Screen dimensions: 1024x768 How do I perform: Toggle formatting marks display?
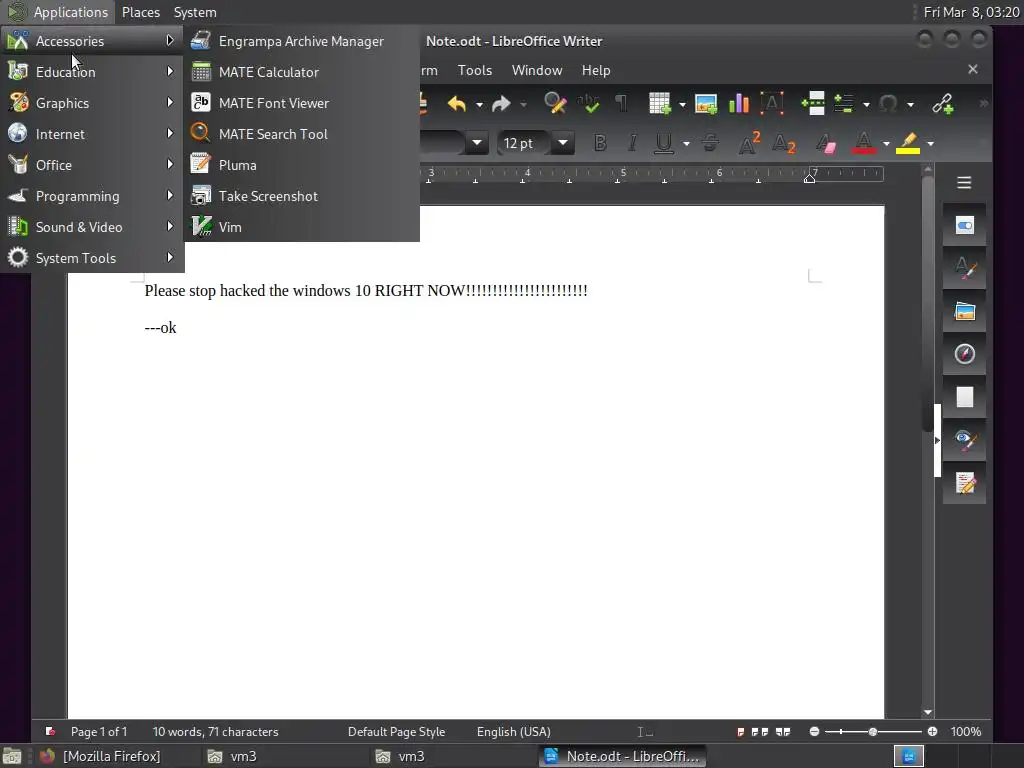click(x=621, y=103)
